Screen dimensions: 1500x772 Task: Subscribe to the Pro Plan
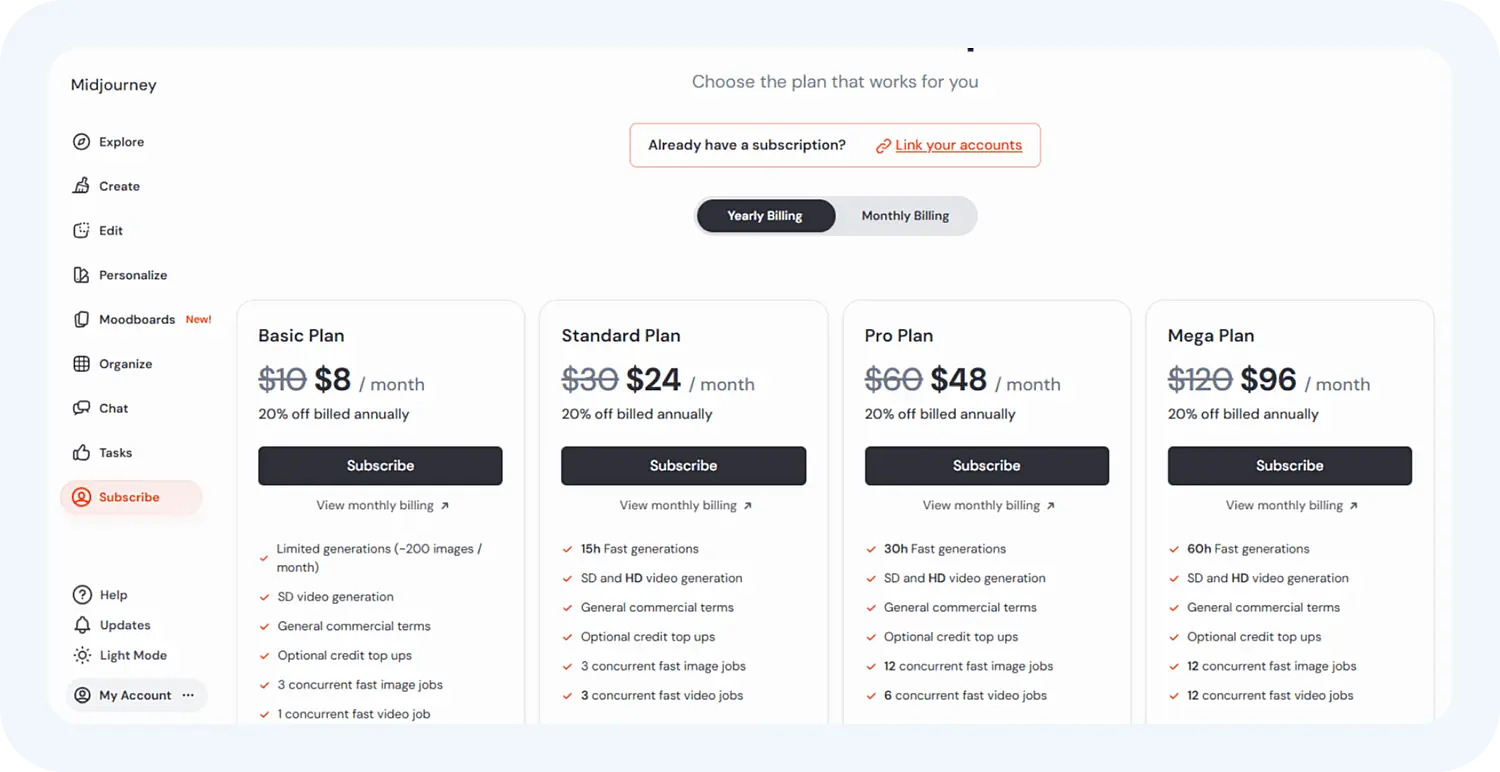(x=986, y=466)
